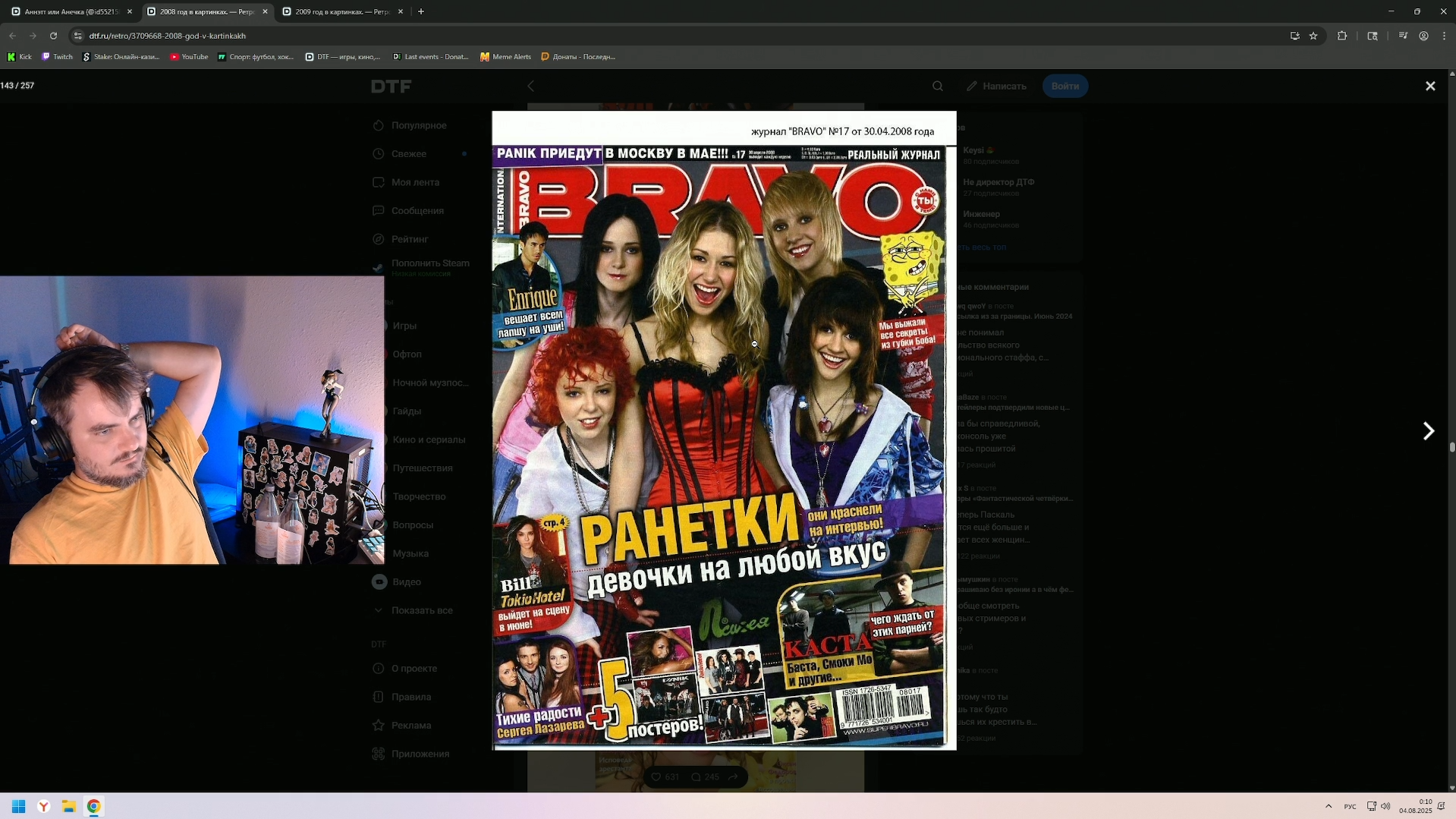The image size is (1456, 819).
Task: Click the page vertical scrollbar thumb
Action: 1452,448
